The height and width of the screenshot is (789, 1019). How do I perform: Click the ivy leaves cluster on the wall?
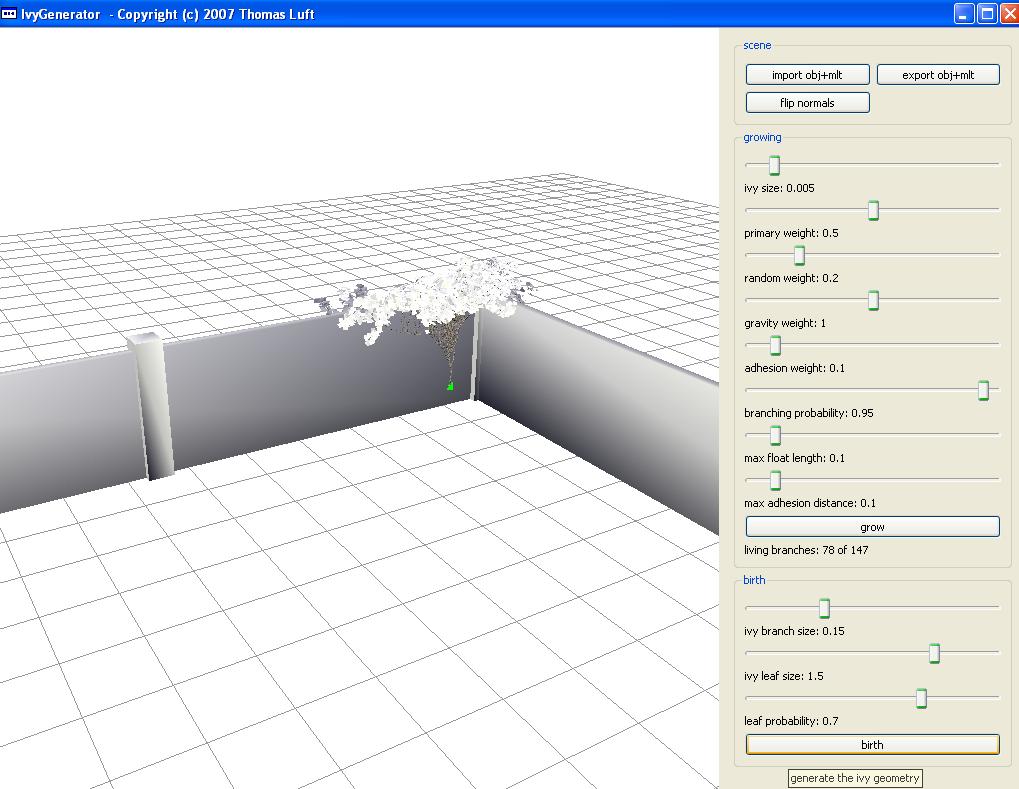click(x=429, y=299)
